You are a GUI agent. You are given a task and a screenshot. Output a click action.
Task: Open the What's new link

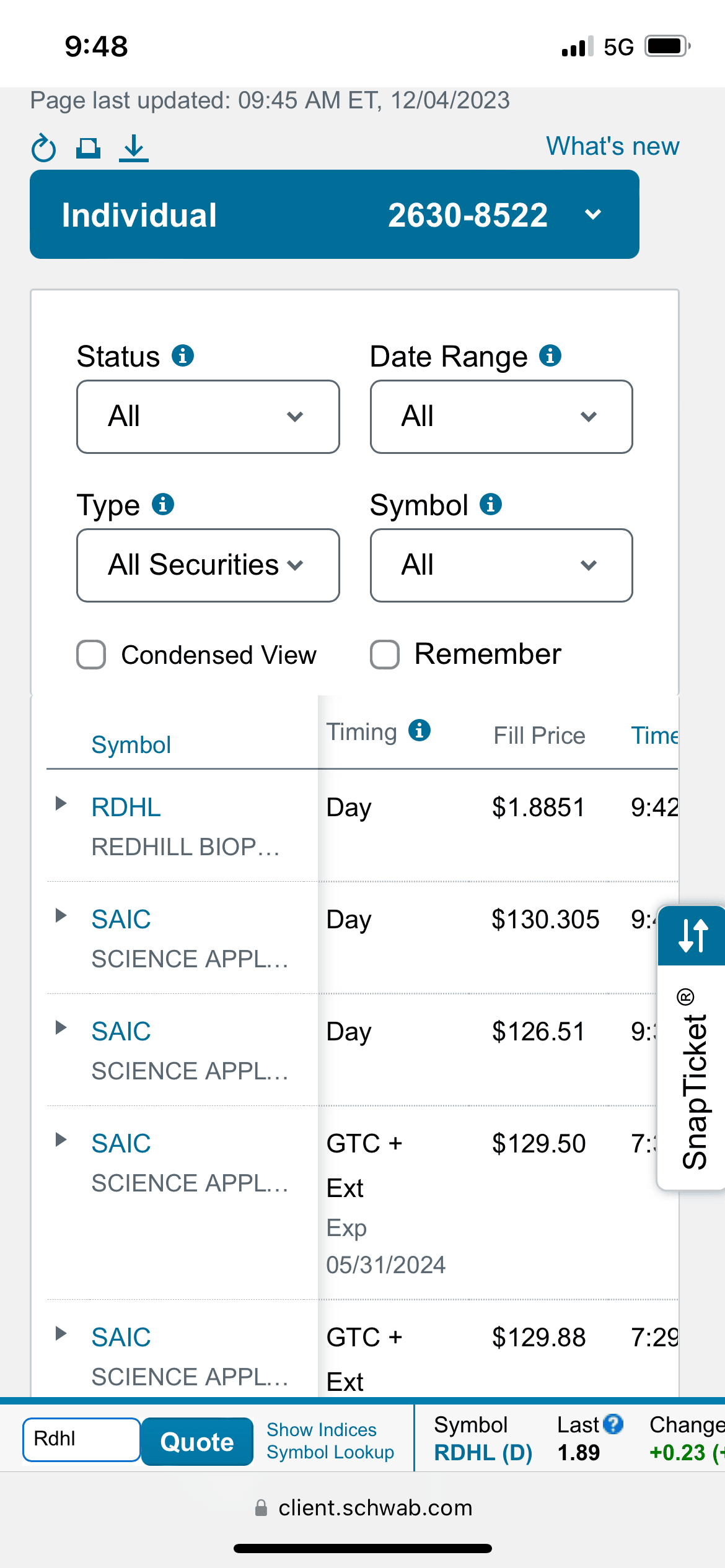click(x=612, y=147)
